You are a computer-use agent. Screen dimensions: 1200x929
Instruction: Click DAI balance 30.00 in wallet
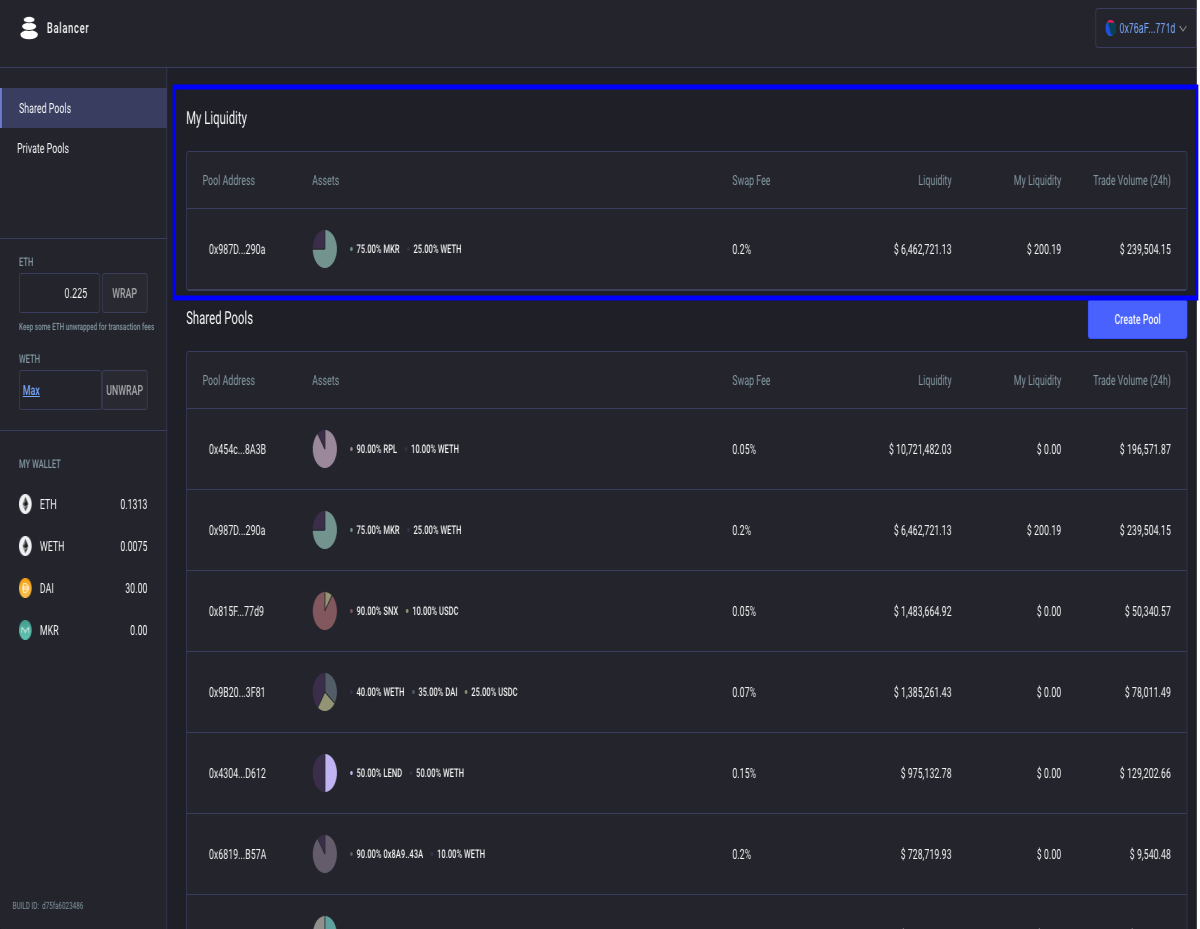pos(136,589)
